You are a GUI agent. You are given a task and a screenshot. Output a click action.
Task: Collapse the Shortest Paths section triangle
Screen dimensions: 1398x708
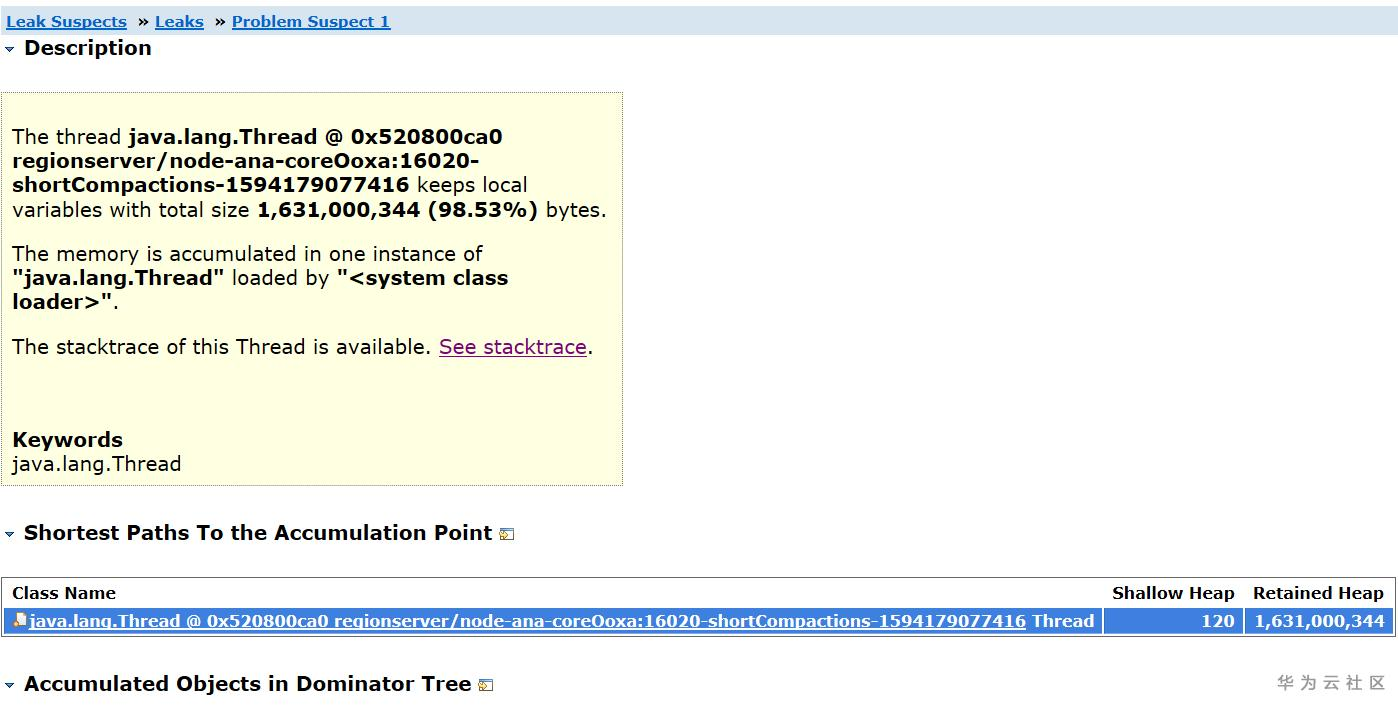tap(10, 534)
